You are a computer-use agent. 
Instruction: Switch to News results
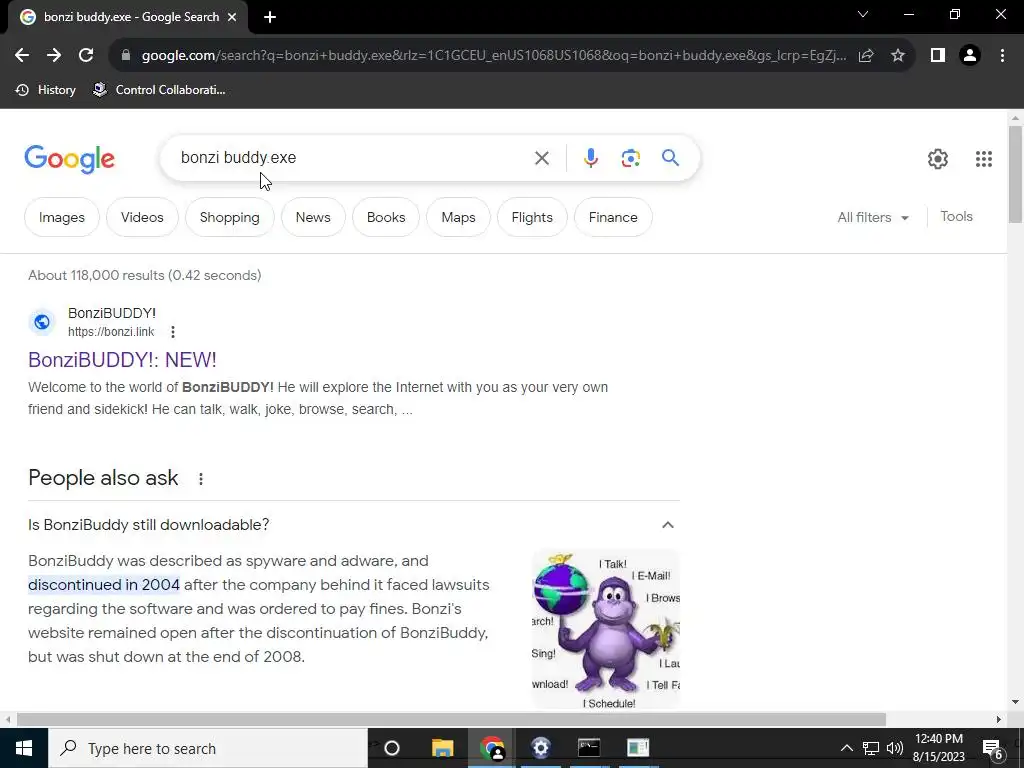313,217
